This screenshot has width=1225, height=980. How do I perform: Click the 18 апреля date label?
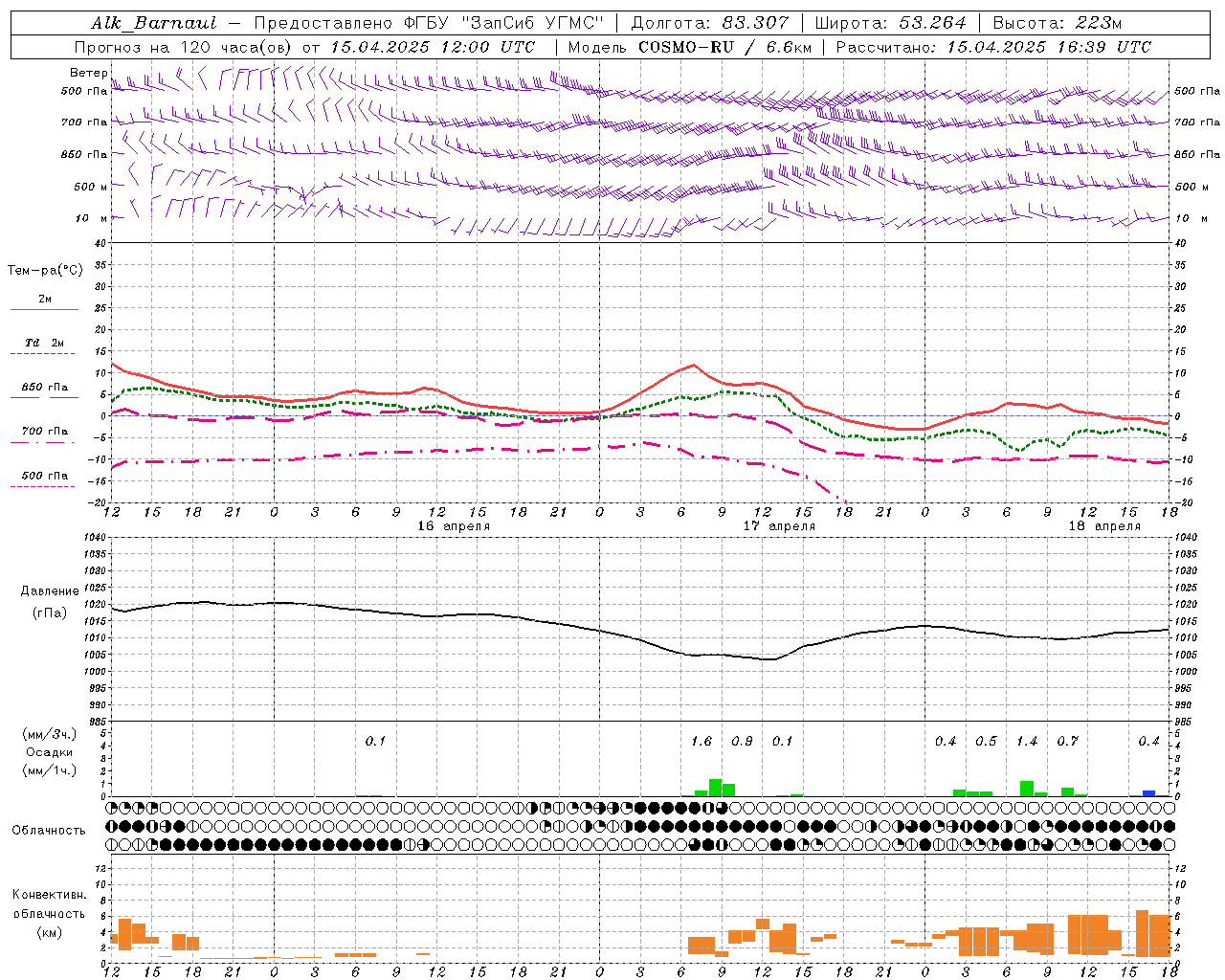click(x=1104, y=526)
